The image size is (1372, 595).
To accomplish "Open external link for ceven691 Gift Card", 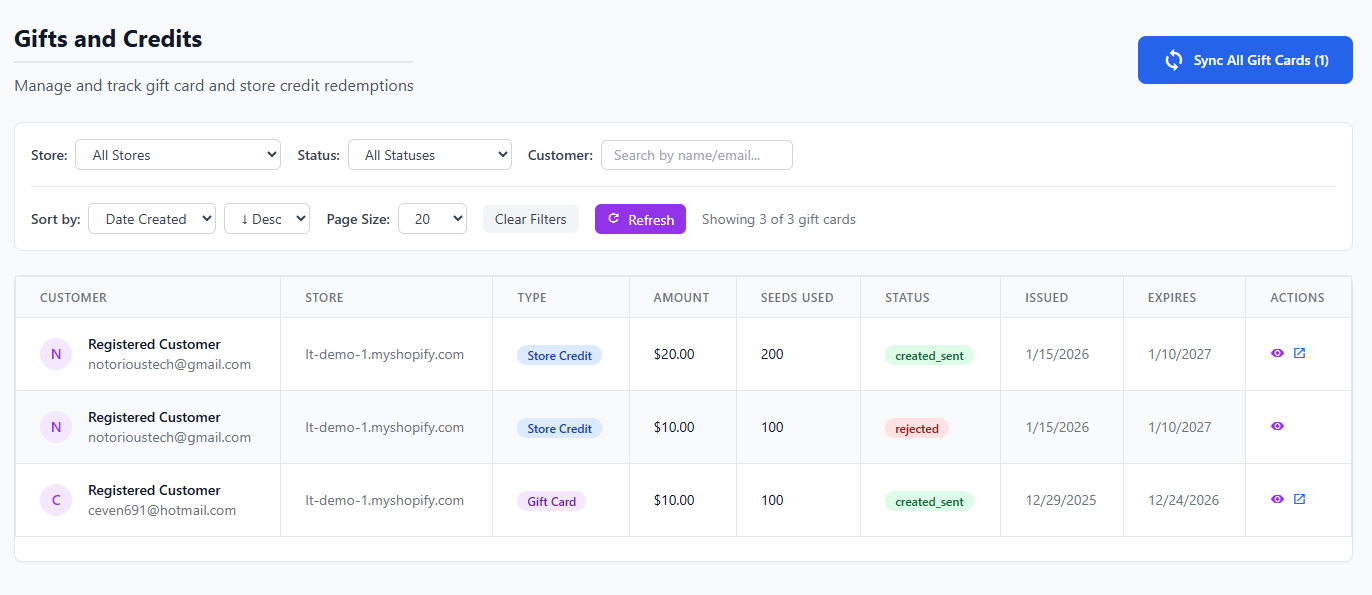I will (1299, 499).
